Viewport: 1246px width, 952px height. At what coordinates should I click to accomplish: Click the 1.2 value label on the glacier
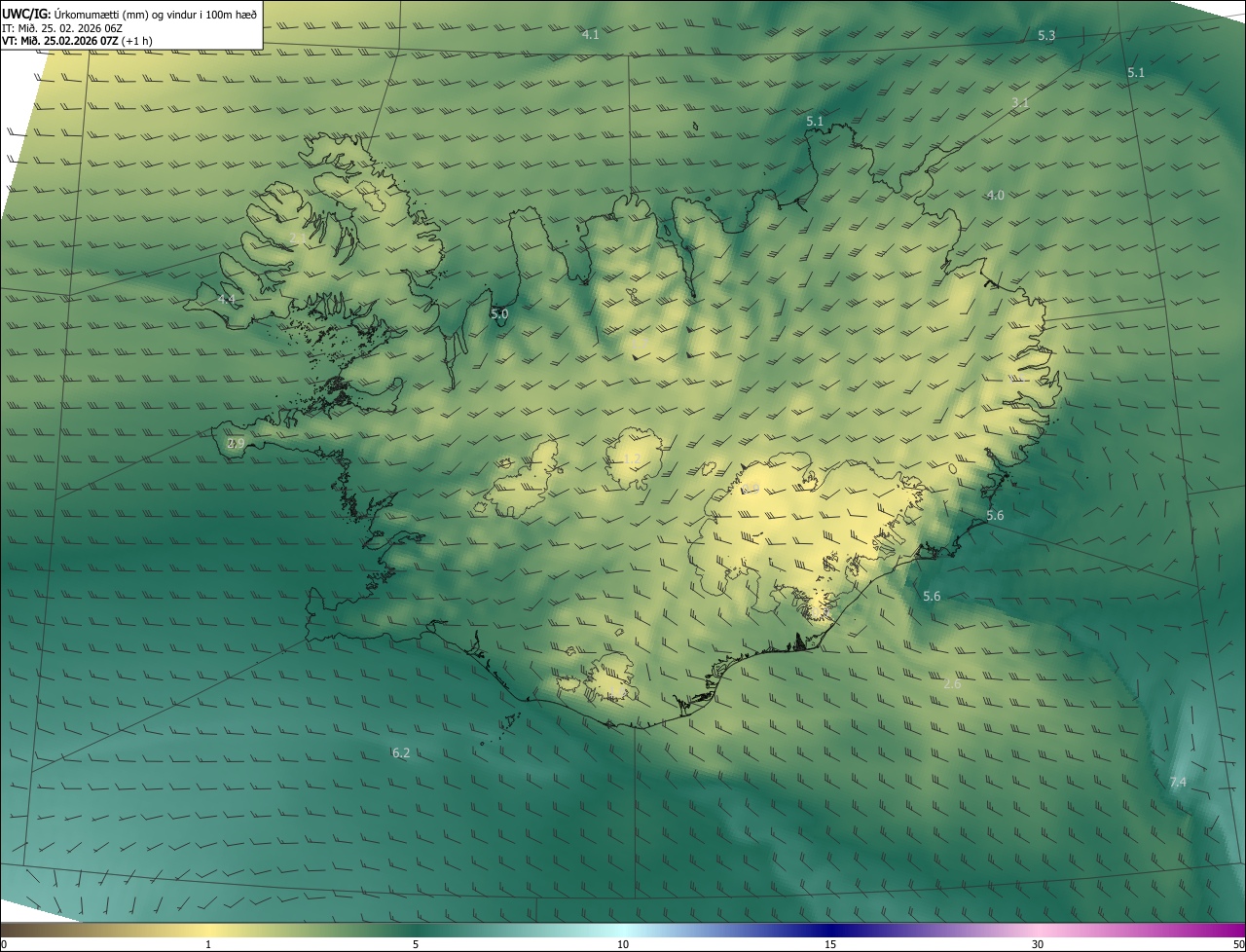[x=632, y=458]
